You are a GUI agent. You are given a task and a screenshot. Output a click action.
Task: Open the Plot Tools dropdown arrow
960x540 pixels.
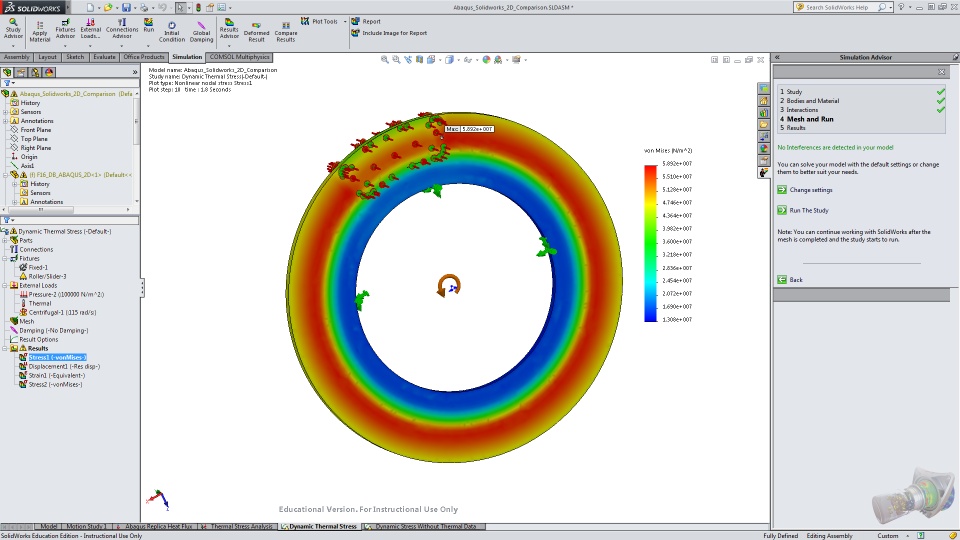pyautogui.click(x=345, y=21)
